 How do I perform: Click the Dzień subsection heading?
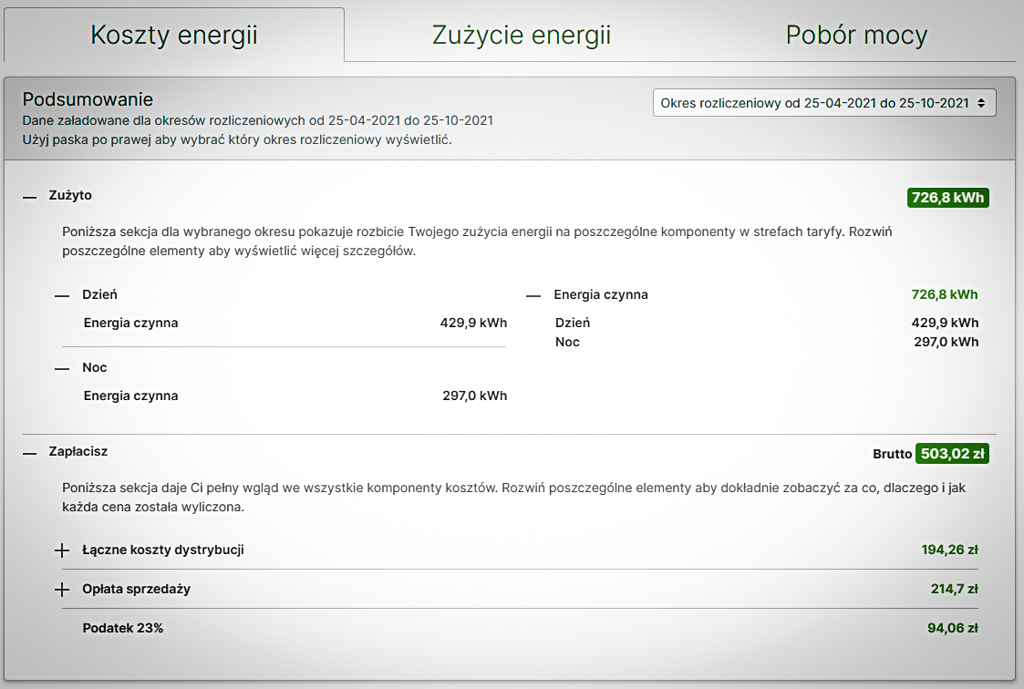tap(100, 295)
